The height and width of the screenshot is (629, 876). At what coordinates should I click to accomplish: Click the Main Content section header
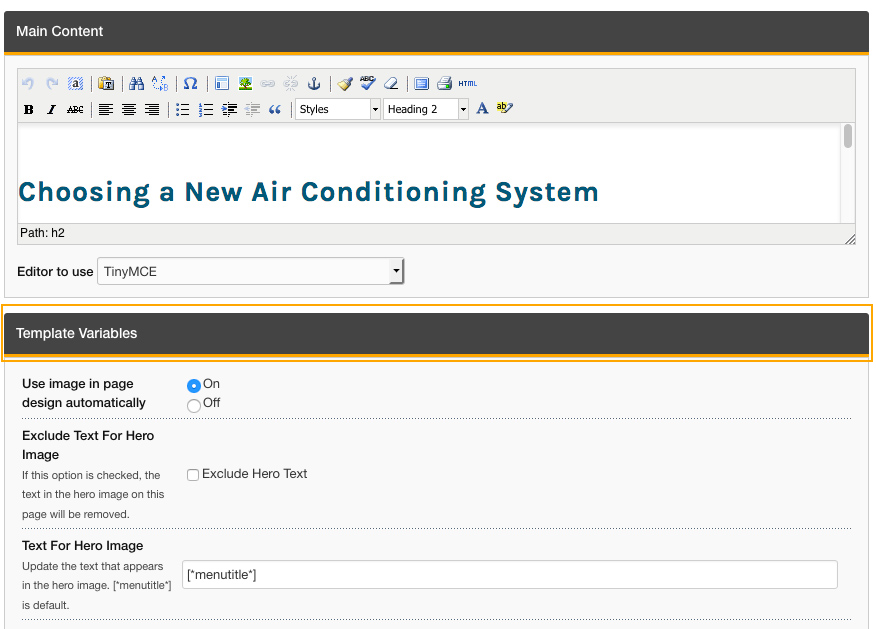click(x=436, y=31)
